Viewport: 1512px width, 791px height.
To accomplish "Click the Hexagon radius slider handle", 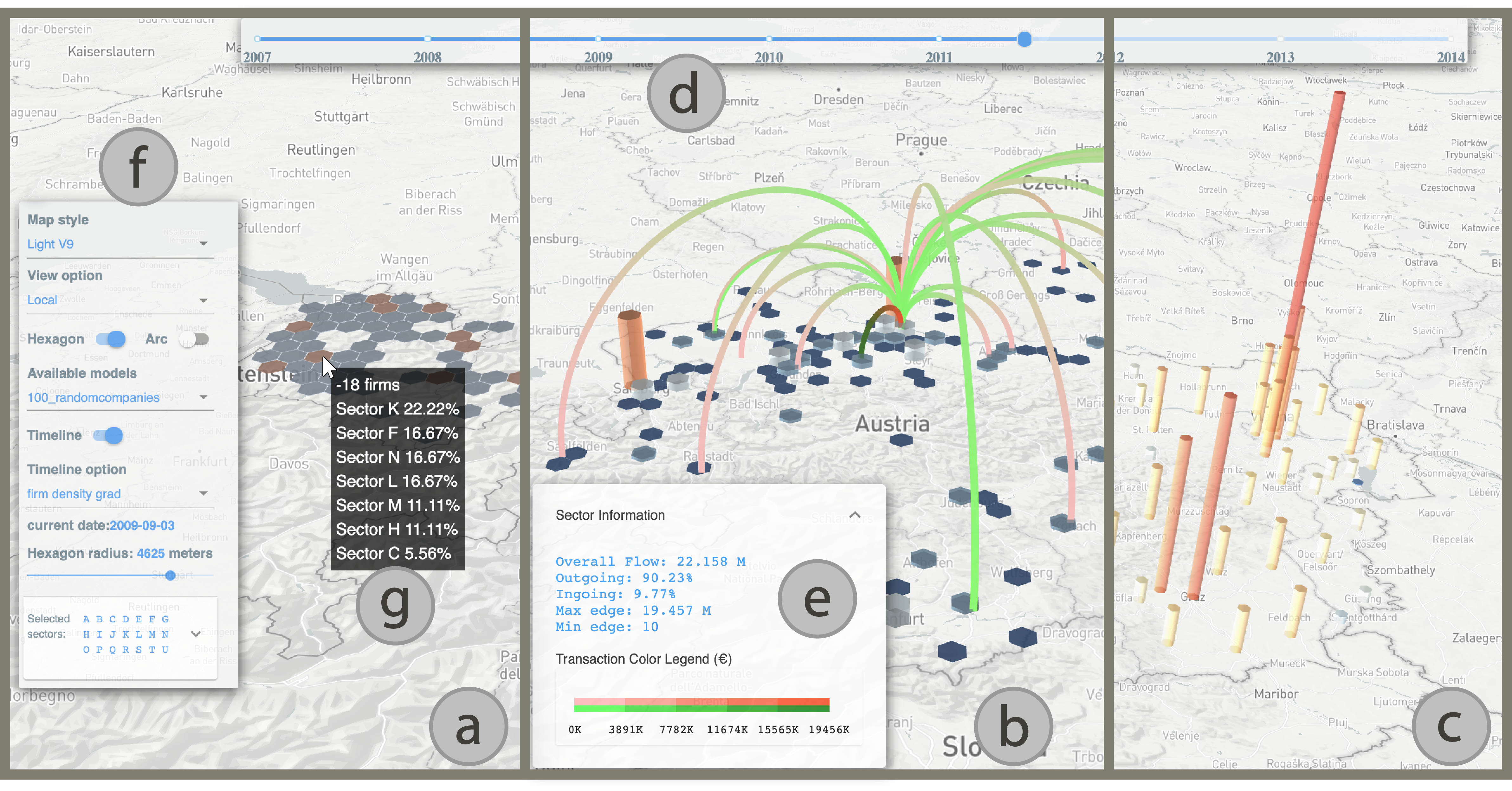I will pos(170,575).
